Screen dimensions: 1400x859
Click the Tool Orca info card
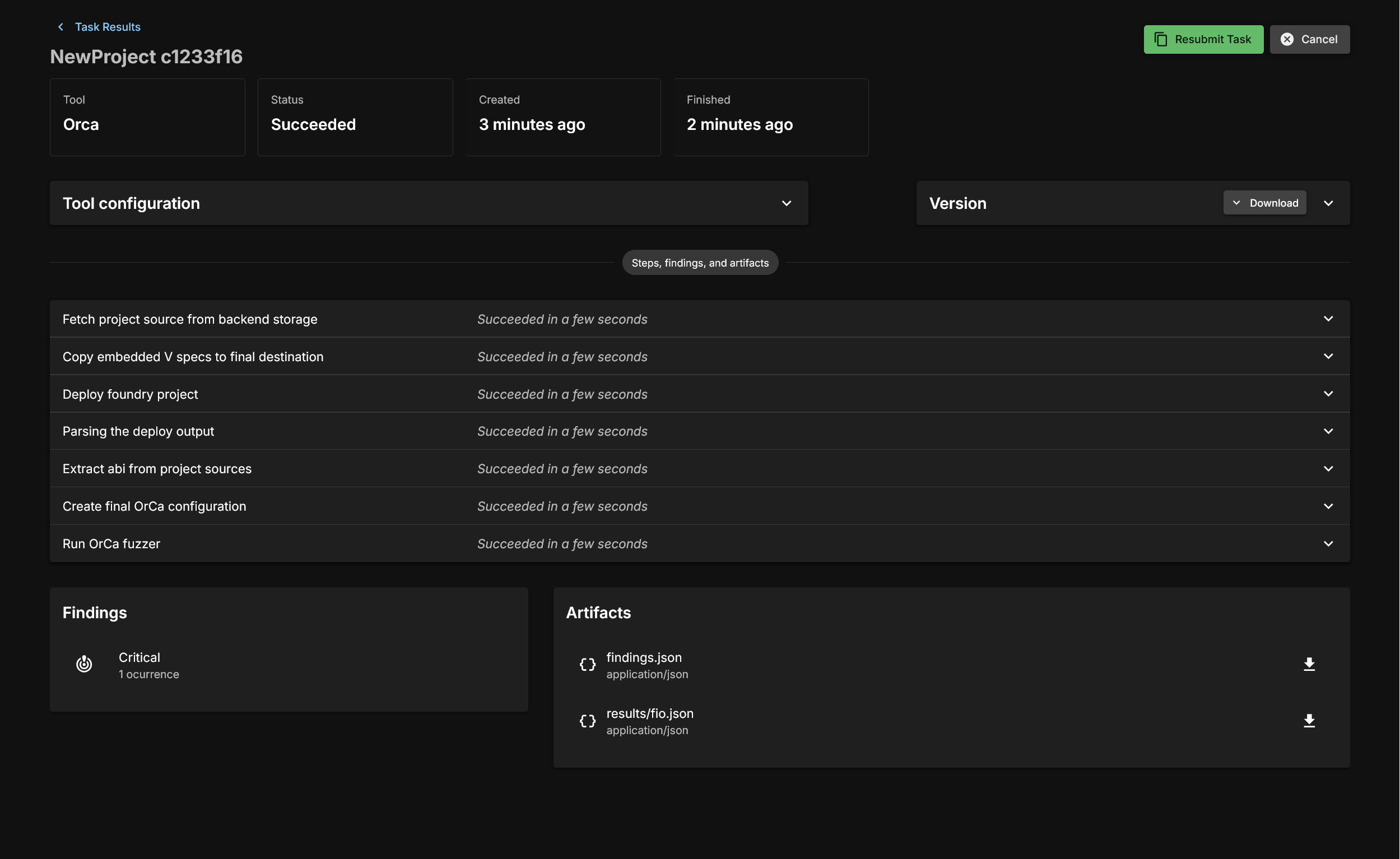(x=147, y=117)
